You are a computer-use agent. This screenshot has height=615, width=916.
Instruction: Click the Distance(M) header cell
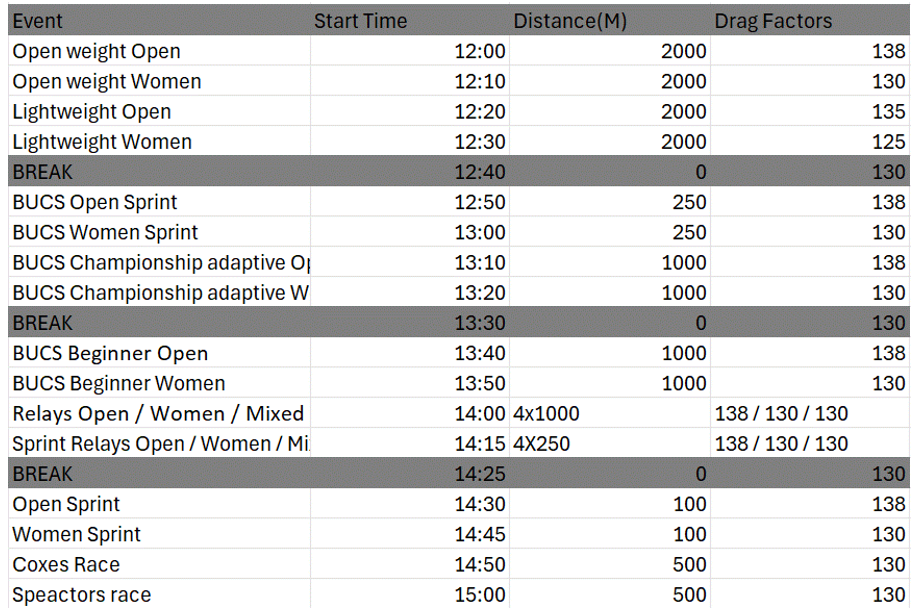point(608,21)
